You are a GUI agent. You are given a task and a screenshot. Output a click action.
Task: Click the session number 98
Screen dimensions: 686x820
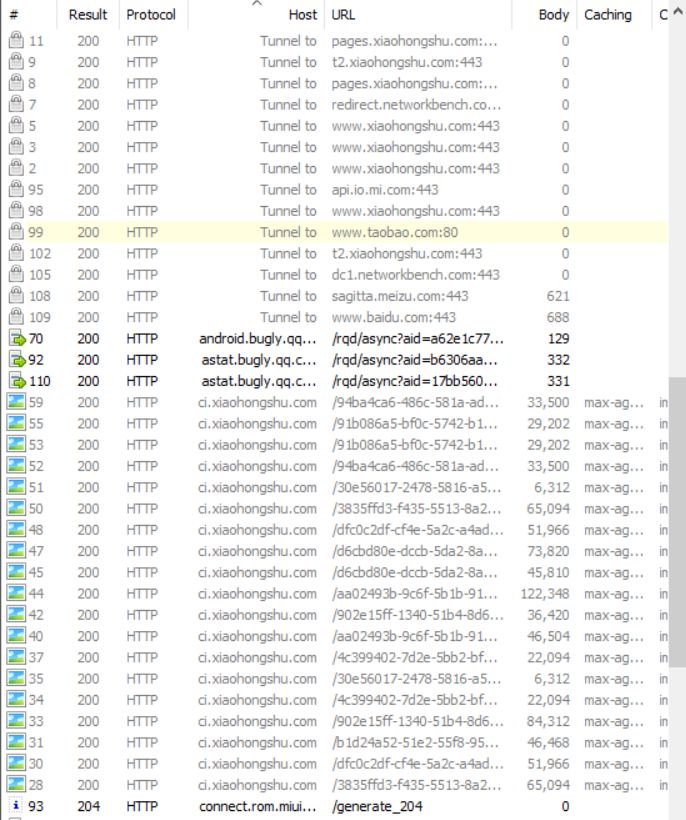[36, 211]
